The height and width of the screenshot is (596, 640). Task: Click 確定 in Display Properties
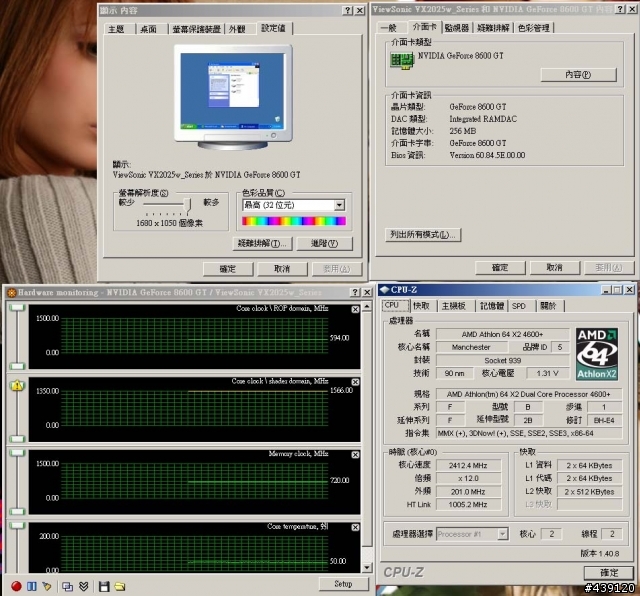228,269
